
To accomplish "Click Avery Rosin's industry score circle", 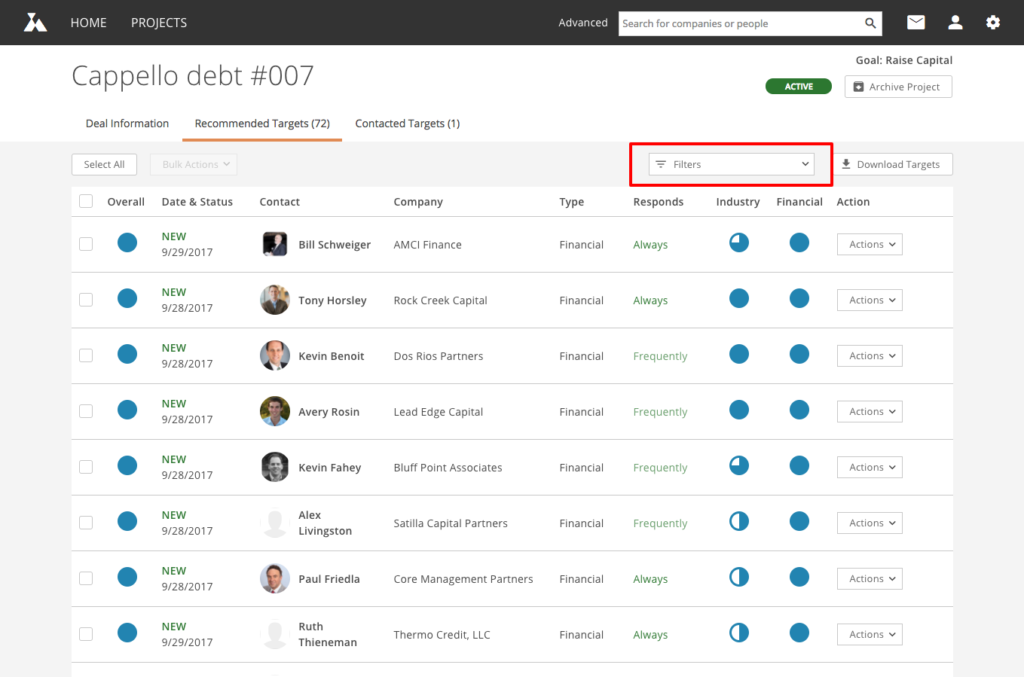I will click(739, 410).
